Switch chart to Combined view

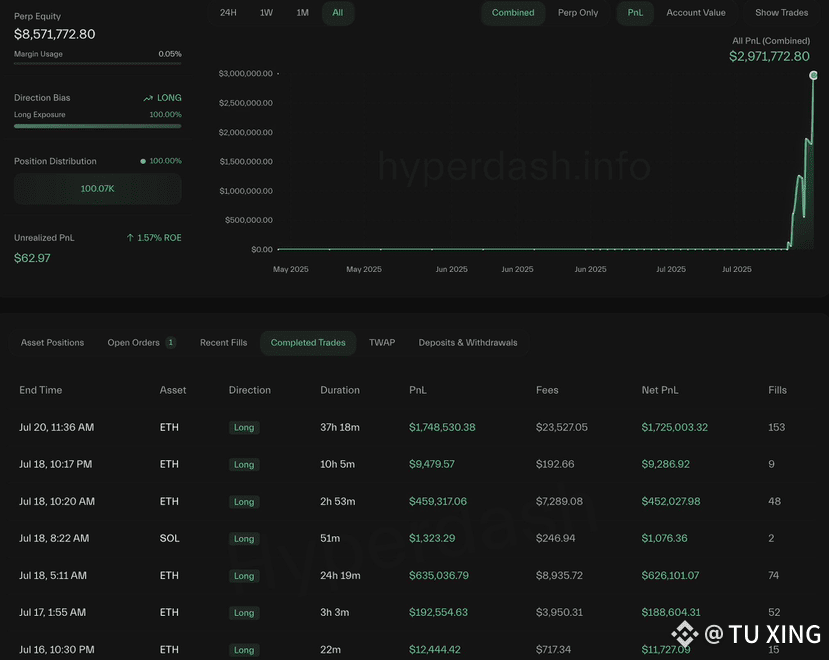coord(513,13)
